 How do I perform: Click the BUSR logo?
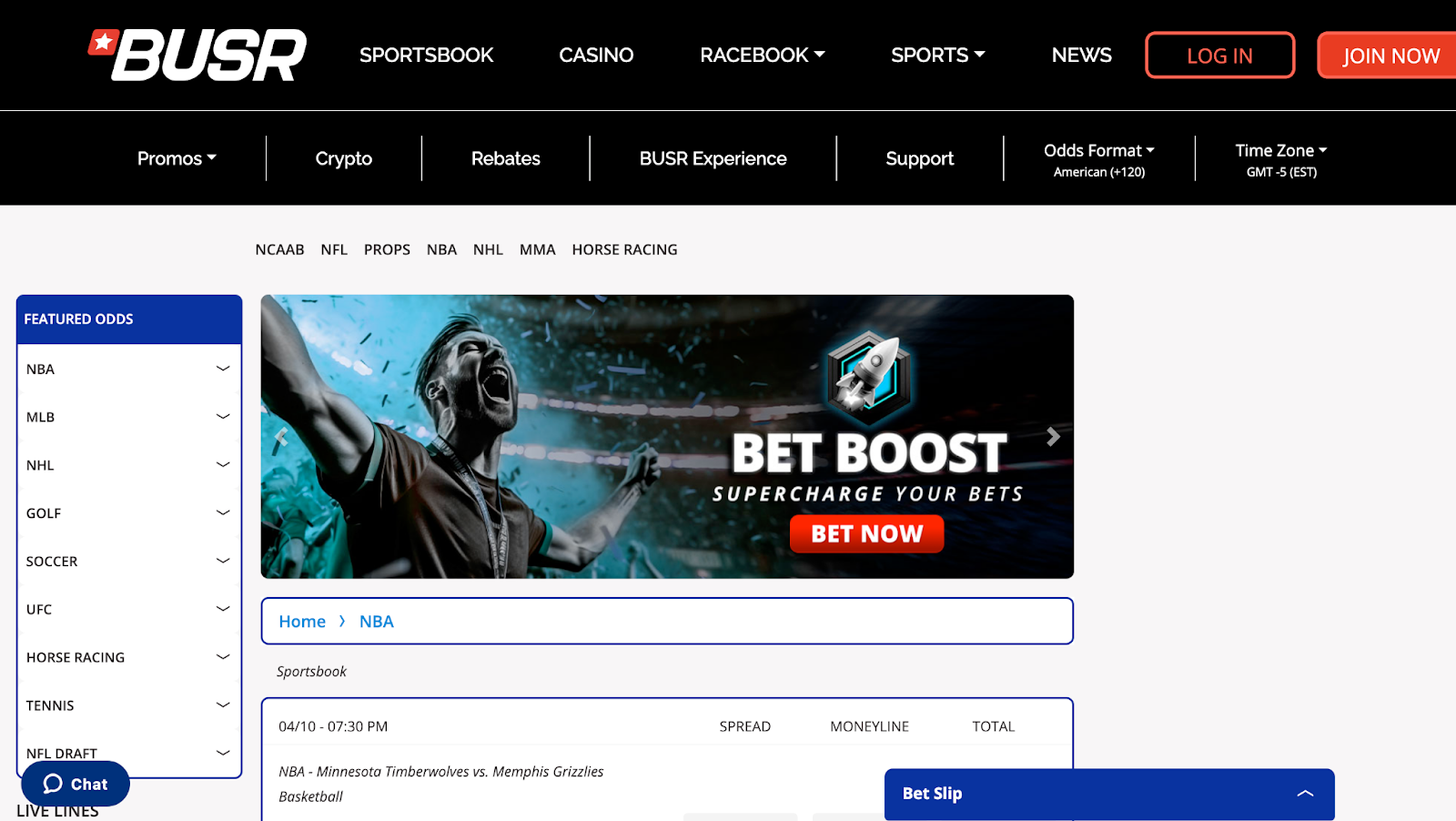click(x=197, y=55)
